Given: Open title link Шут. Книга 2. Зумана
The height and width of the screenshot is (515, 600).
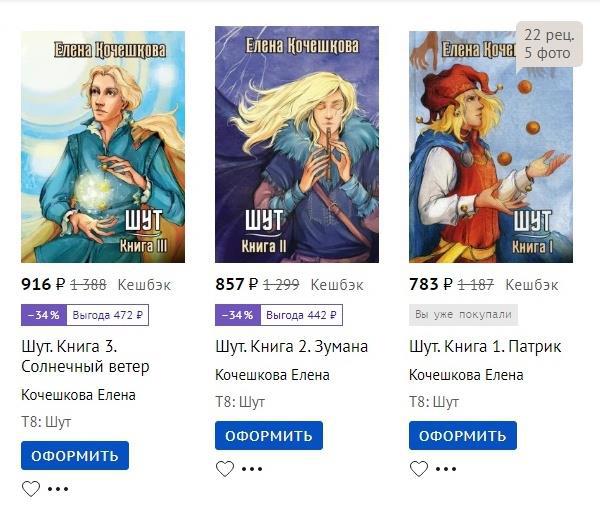Looking at the screenshot, I should pyautogui.click(x=292, y=347).
